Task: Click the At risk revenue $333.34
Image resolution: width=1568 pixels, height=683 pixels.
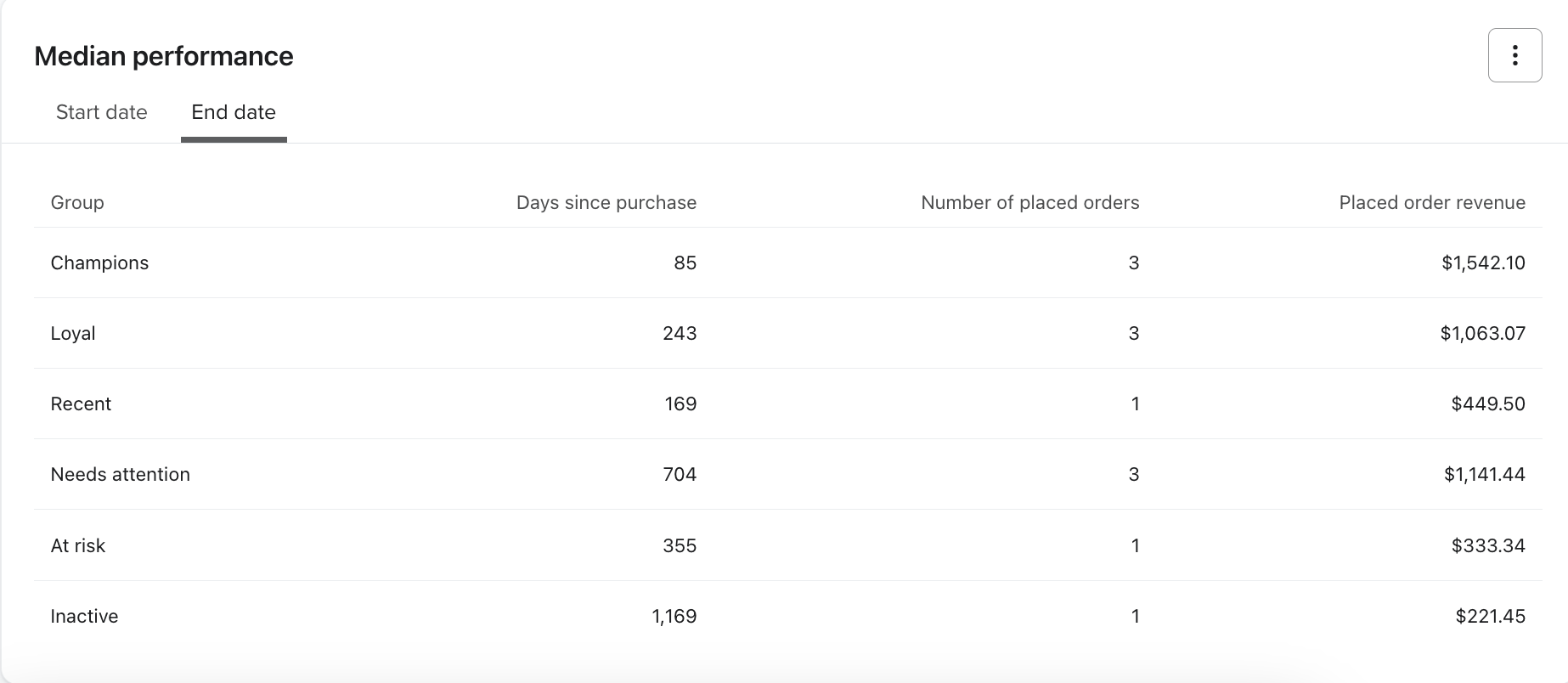Action: [1487, 545]
